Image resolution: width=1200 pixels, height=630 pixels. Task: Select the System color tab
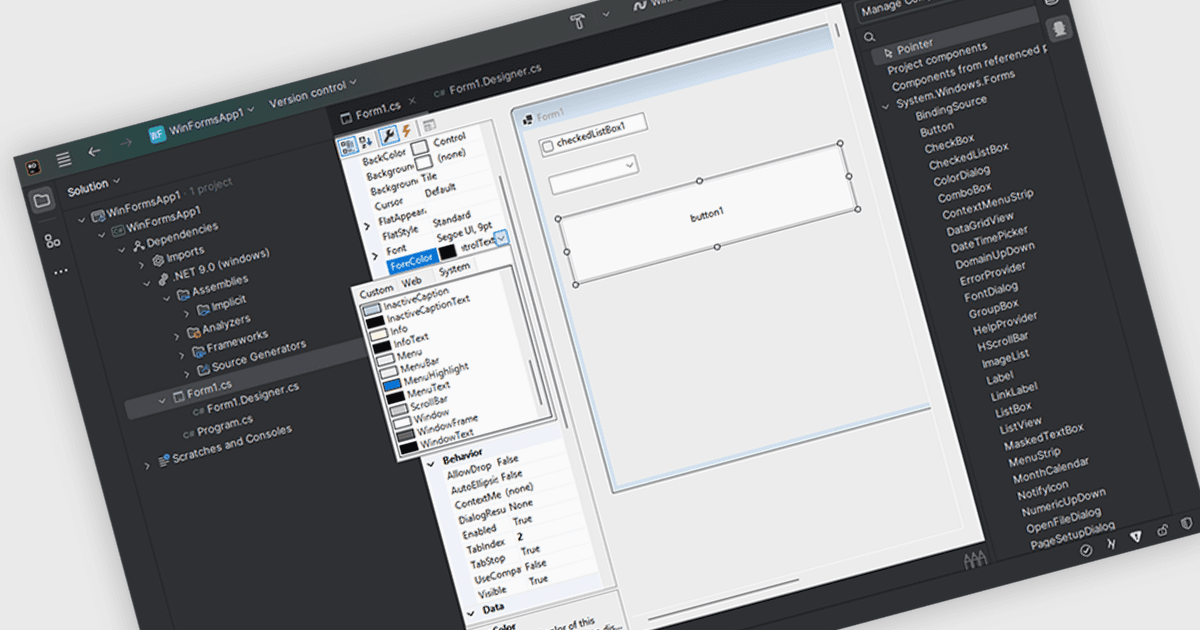click(453, 269)
